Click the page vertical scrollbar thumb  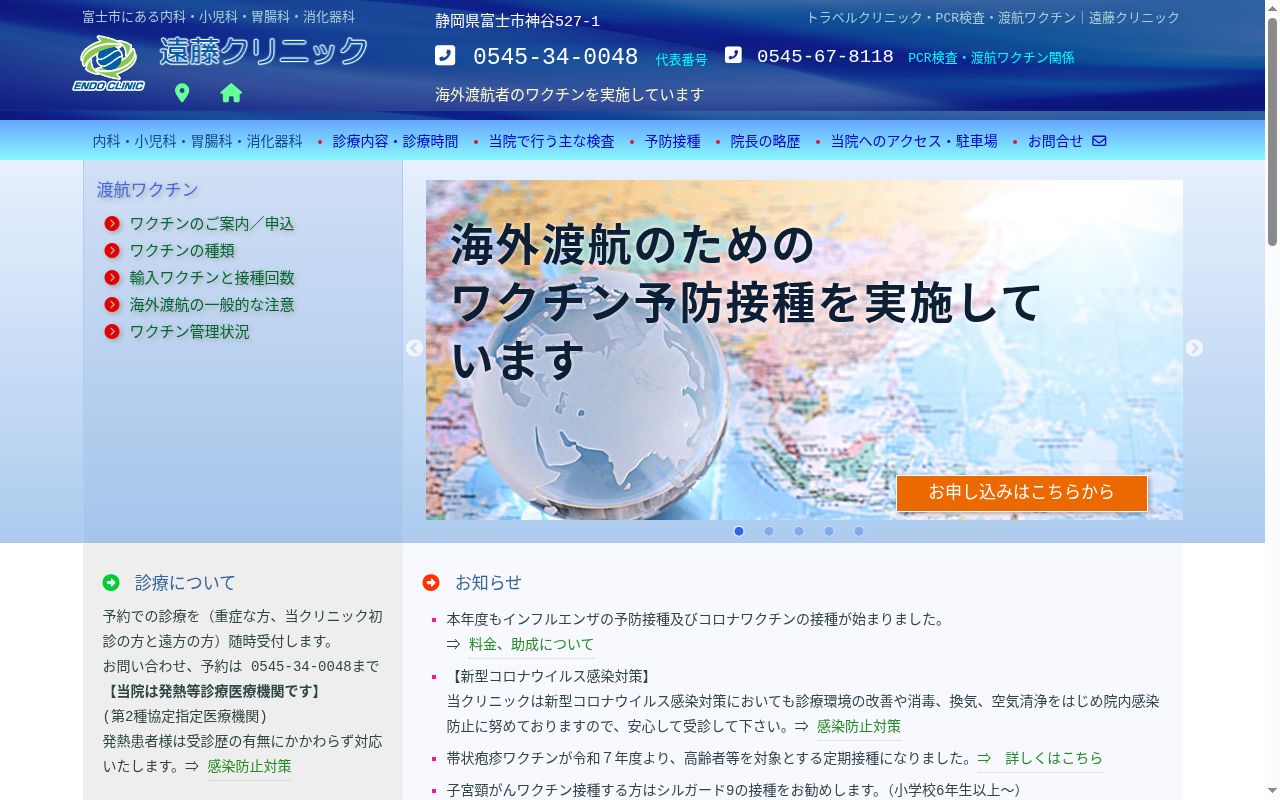(x=1272, y=130)
